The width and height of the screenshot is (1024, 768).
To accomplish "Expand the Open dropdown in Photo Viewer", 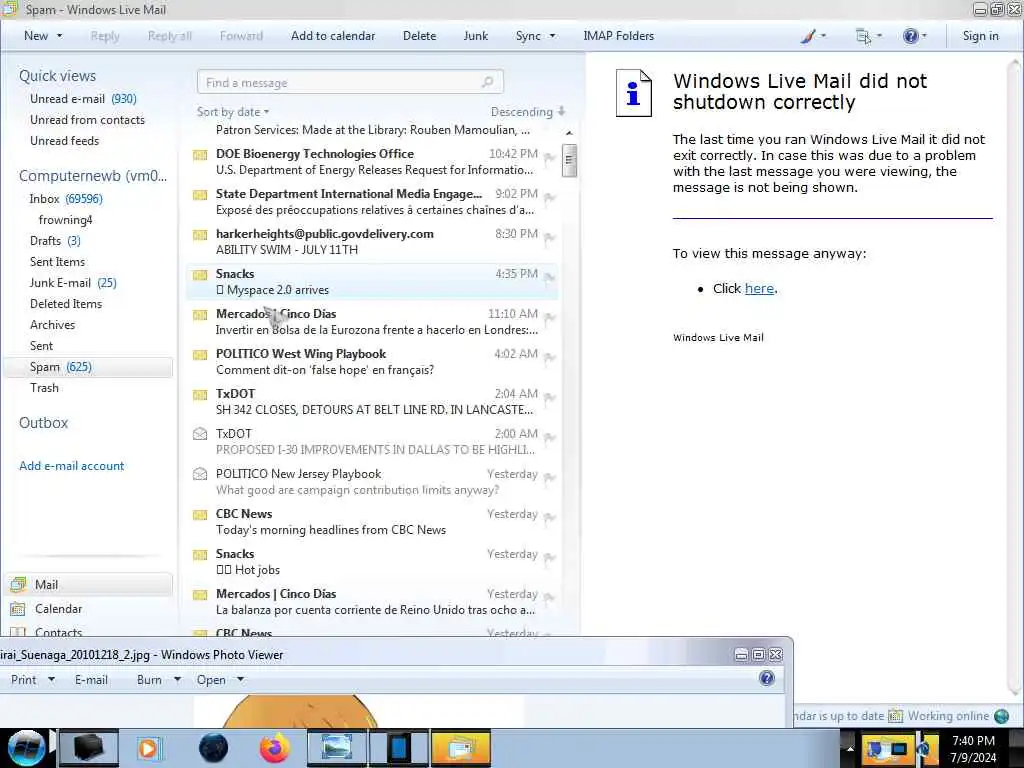I will tap(240, 680).
